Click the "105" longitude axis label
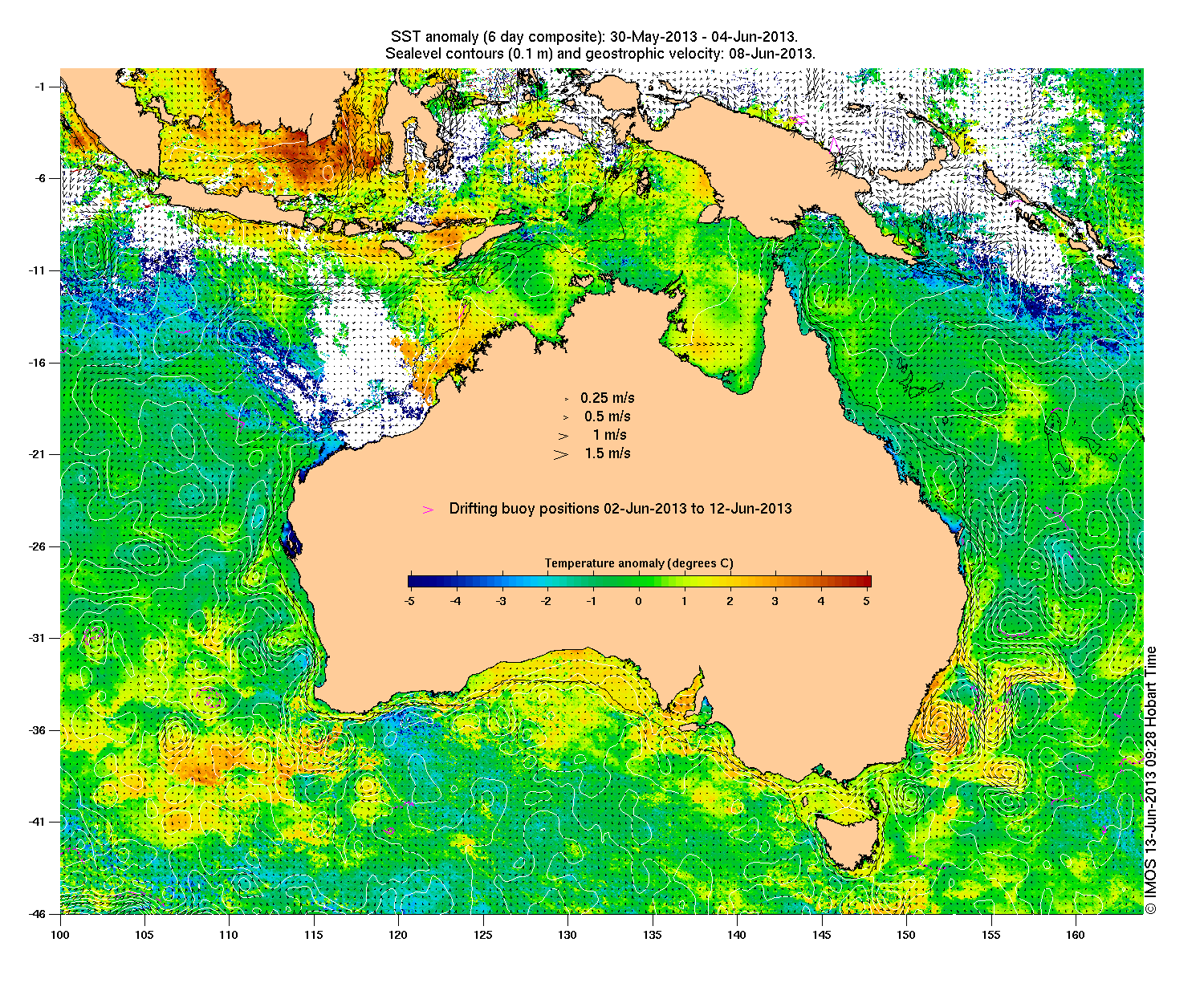The width and height of the screenshot is (1204, 983). (144, 935)
